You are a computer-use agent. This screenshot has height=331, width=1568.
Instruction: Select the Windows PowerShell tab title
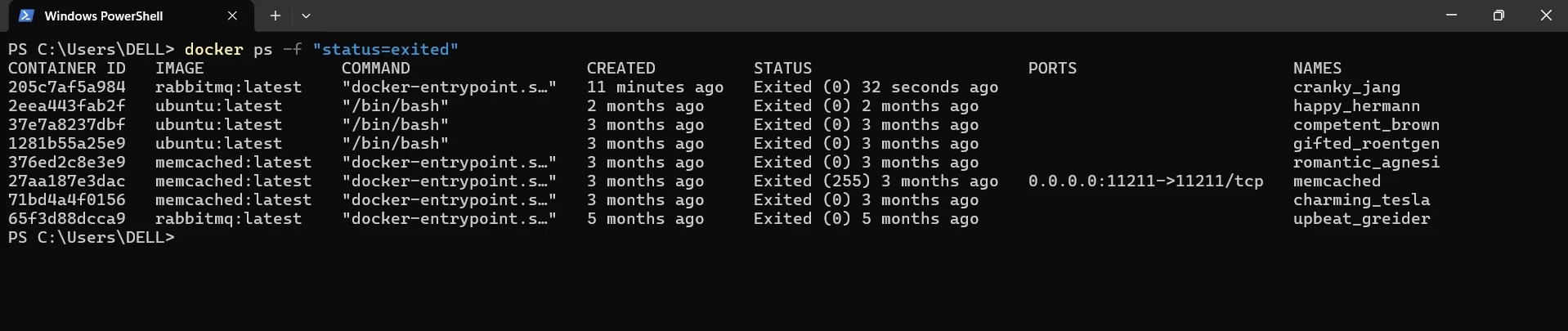pos(104,16)
